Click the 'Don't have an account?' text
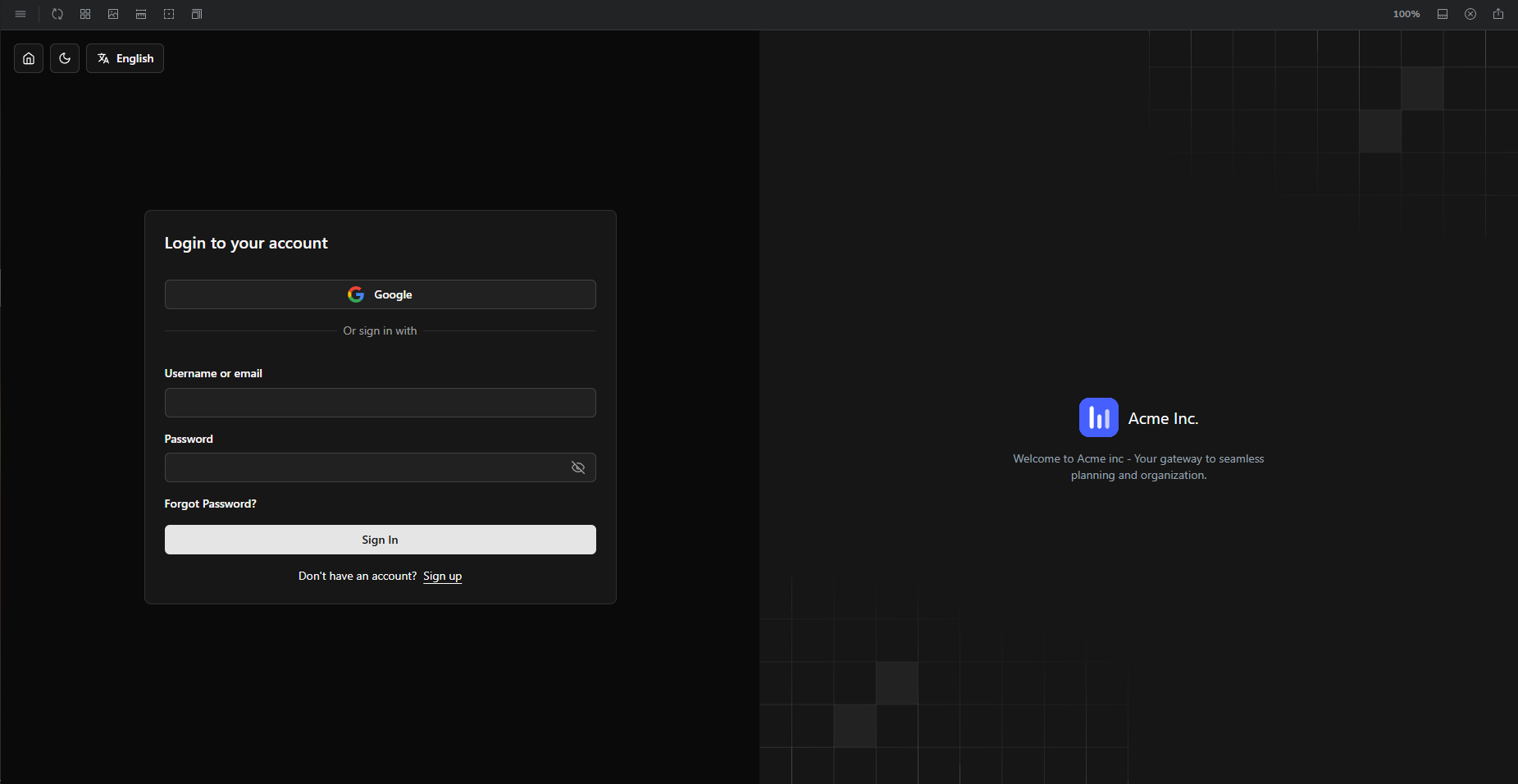This screenshot has height=784, width=1518. (358, 576)
